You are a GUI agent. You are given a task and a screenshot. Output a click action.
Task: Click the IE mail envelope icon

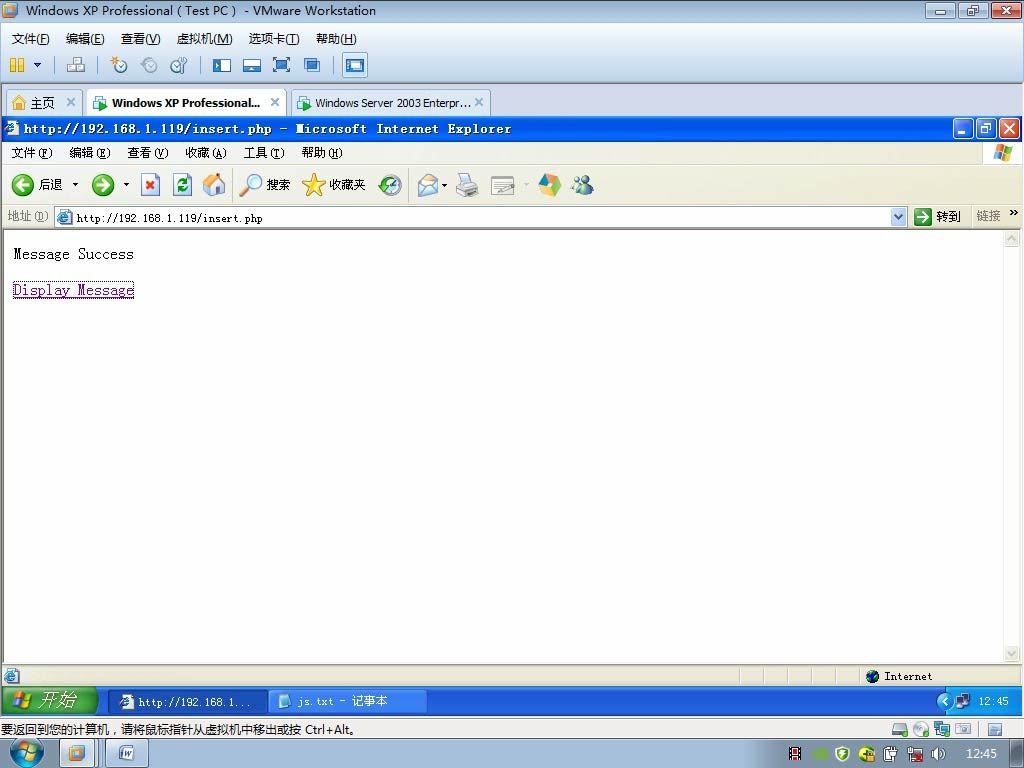click(428, 185)
